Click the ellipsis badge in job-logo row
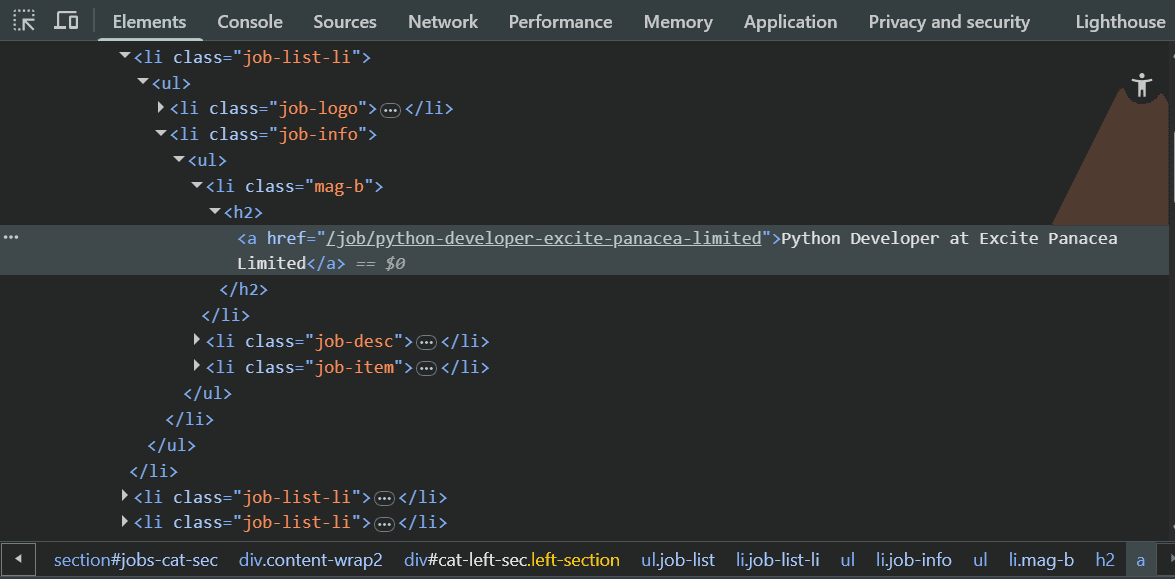The height and width of the screenshot is (579, 1175). pos(390,110)
